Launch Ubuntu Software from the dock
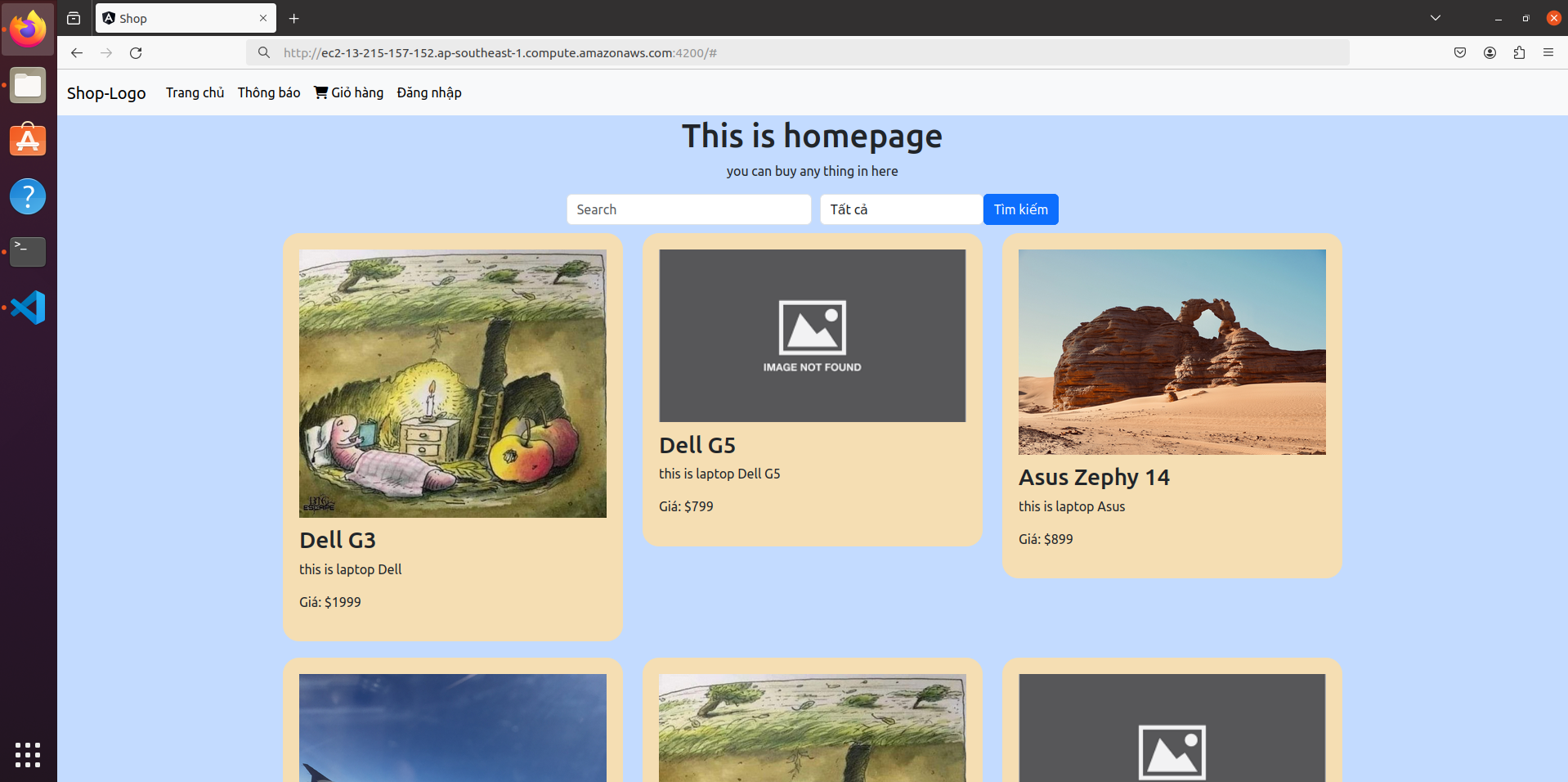Viewport: 1568px width, 782px height. (28, 140)
